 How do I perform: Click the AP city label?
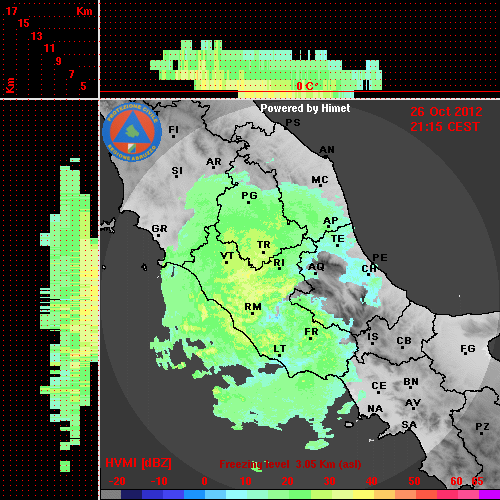(x=331, y=221)
